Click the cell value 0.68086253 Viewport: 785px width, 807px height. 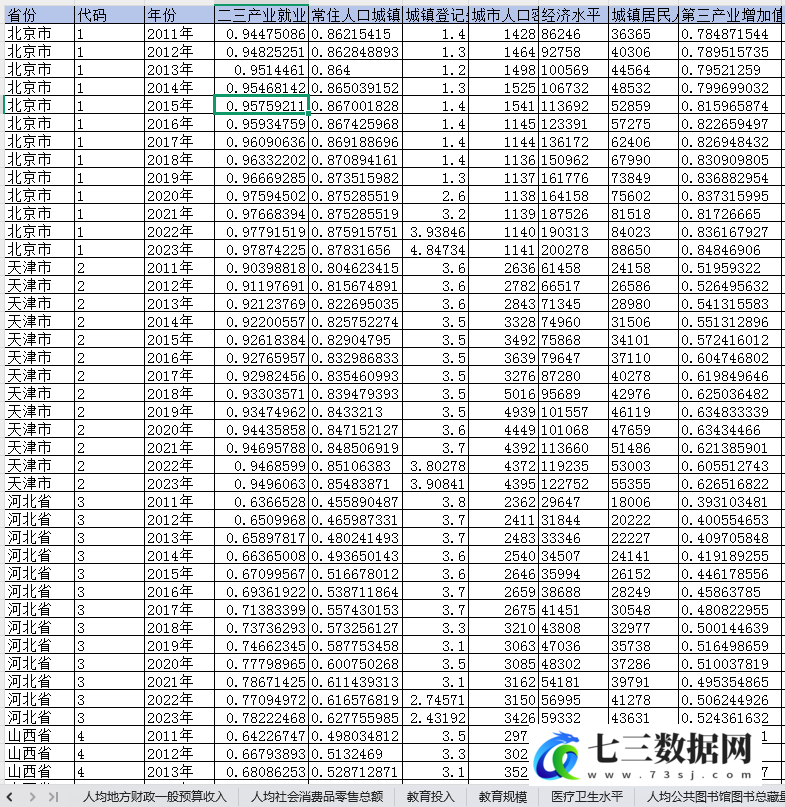click(261, 772)
